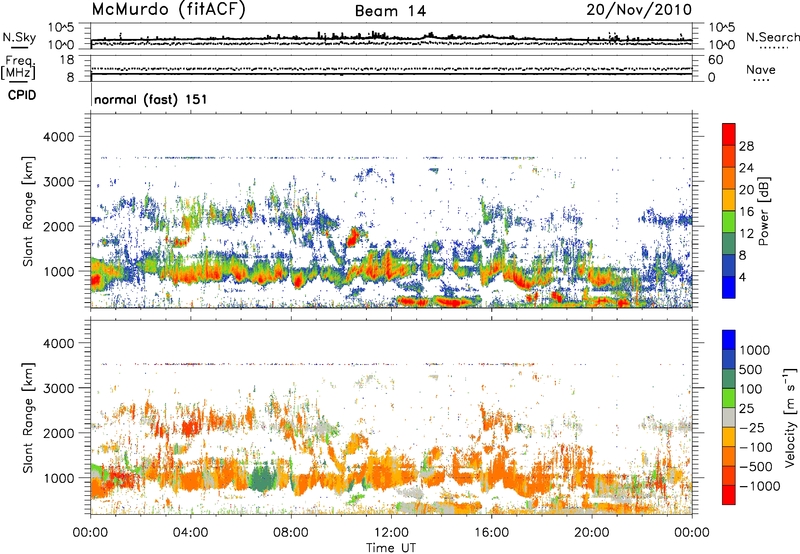This screenshot has height=554, width=800.
Task: Click the N.Search legend label
Action: (772, 37)
